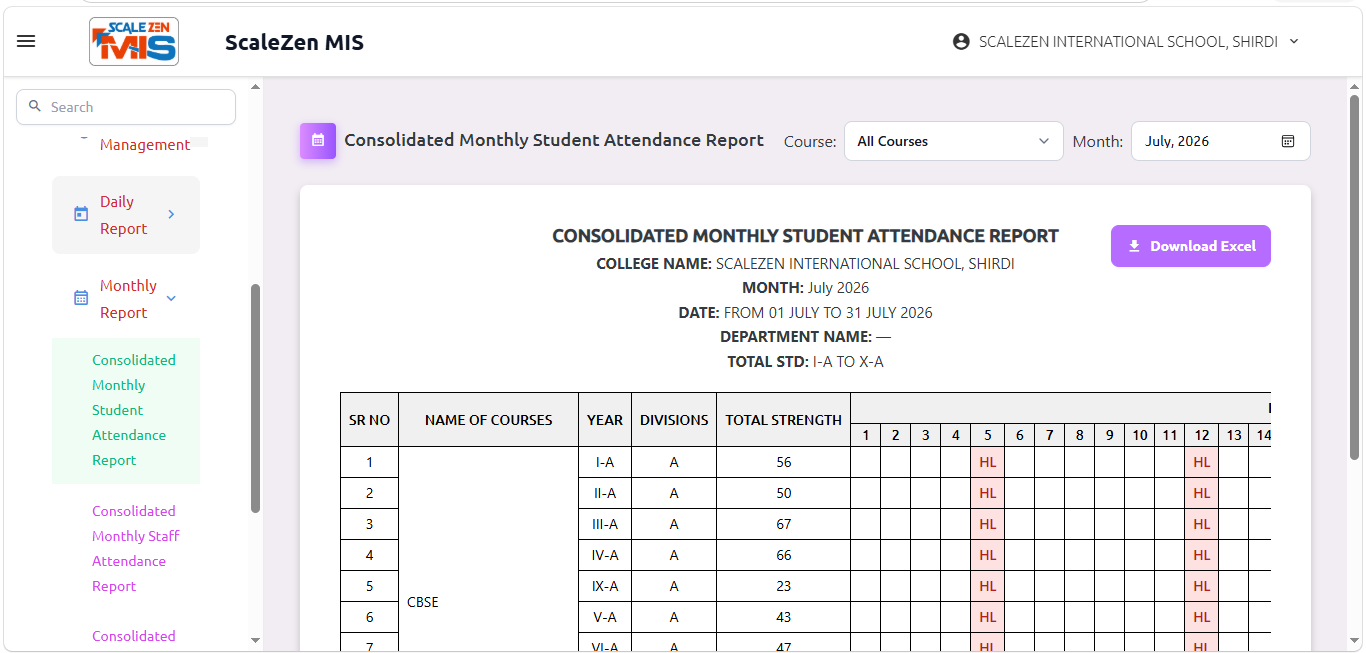Viewport: 1366px width, 653px height.
Task: Click the YEAR column header
Action: click(x=605, y=420)
